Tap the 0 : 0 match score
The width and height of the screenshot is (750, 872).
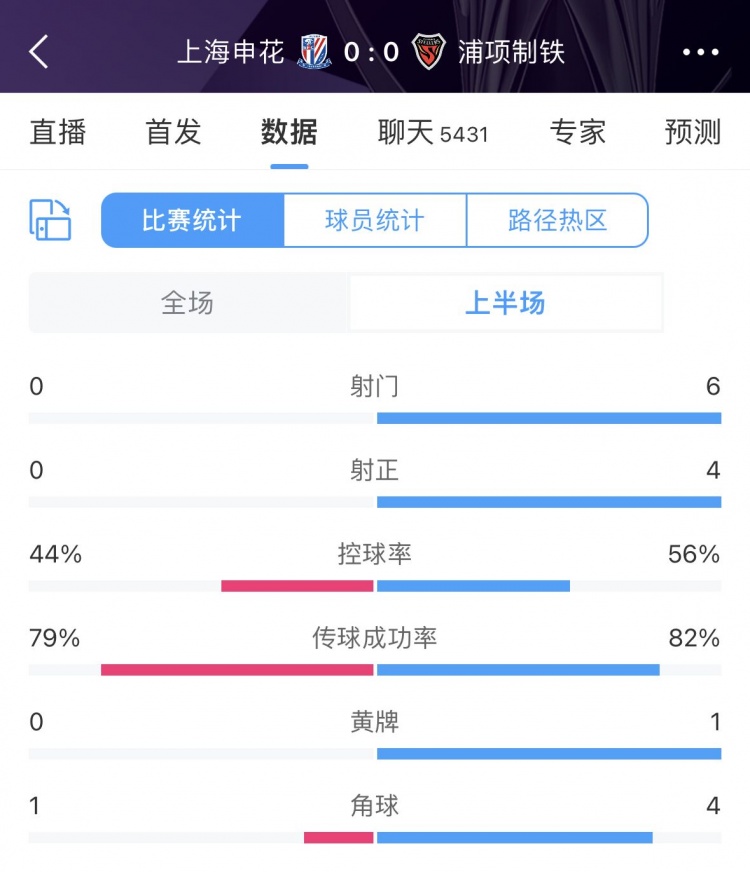click(372, 52)
